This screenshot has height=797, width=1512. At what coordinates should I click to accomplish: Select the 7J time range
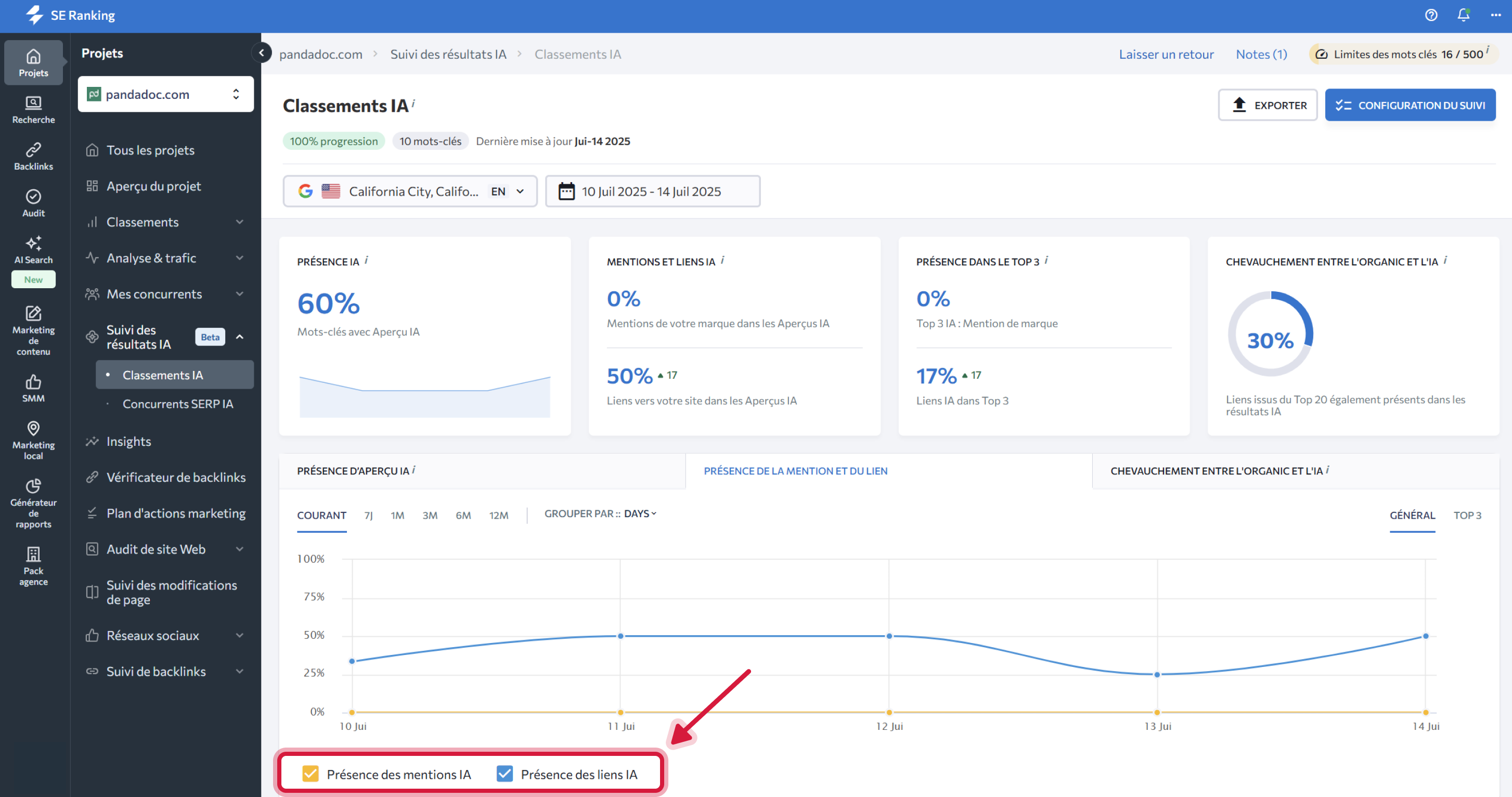click(369, 515)
